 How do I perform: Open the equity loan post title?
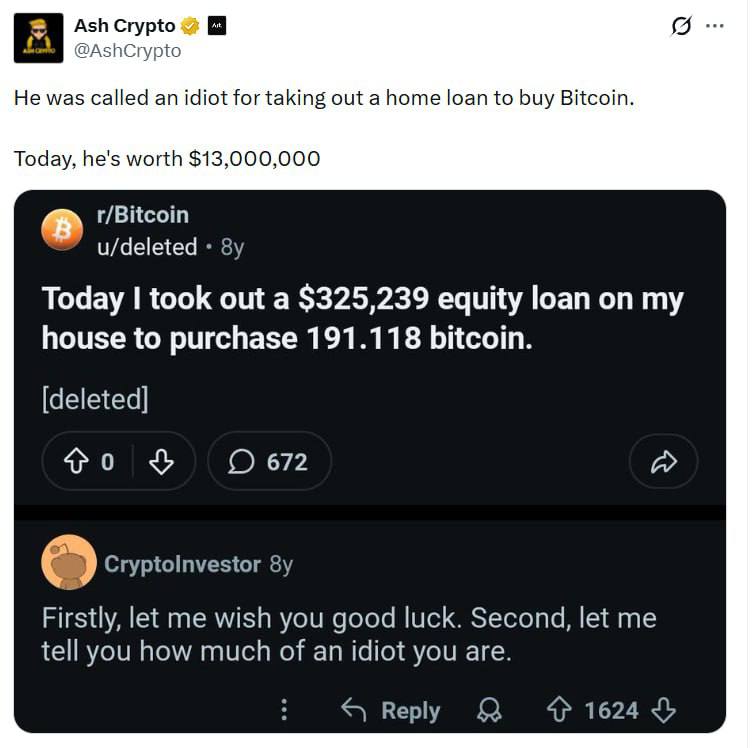click(x=363, y=318)
